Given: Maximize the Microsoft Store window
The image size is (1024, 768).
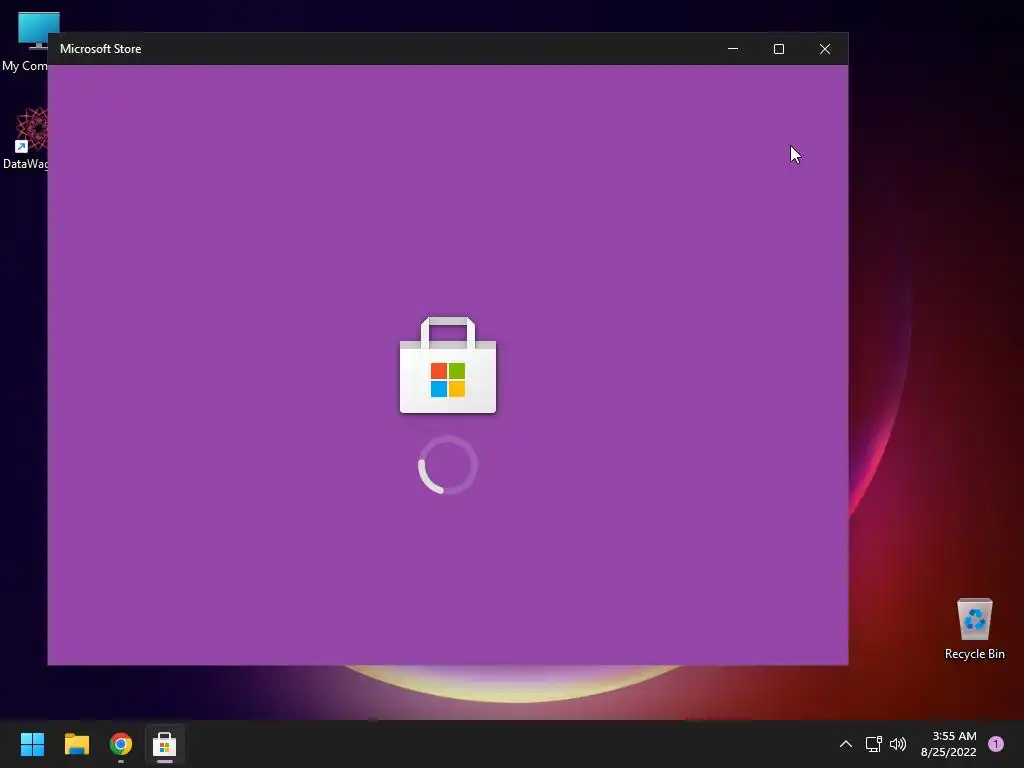Looking at the screenshot, I should (778, 49).
